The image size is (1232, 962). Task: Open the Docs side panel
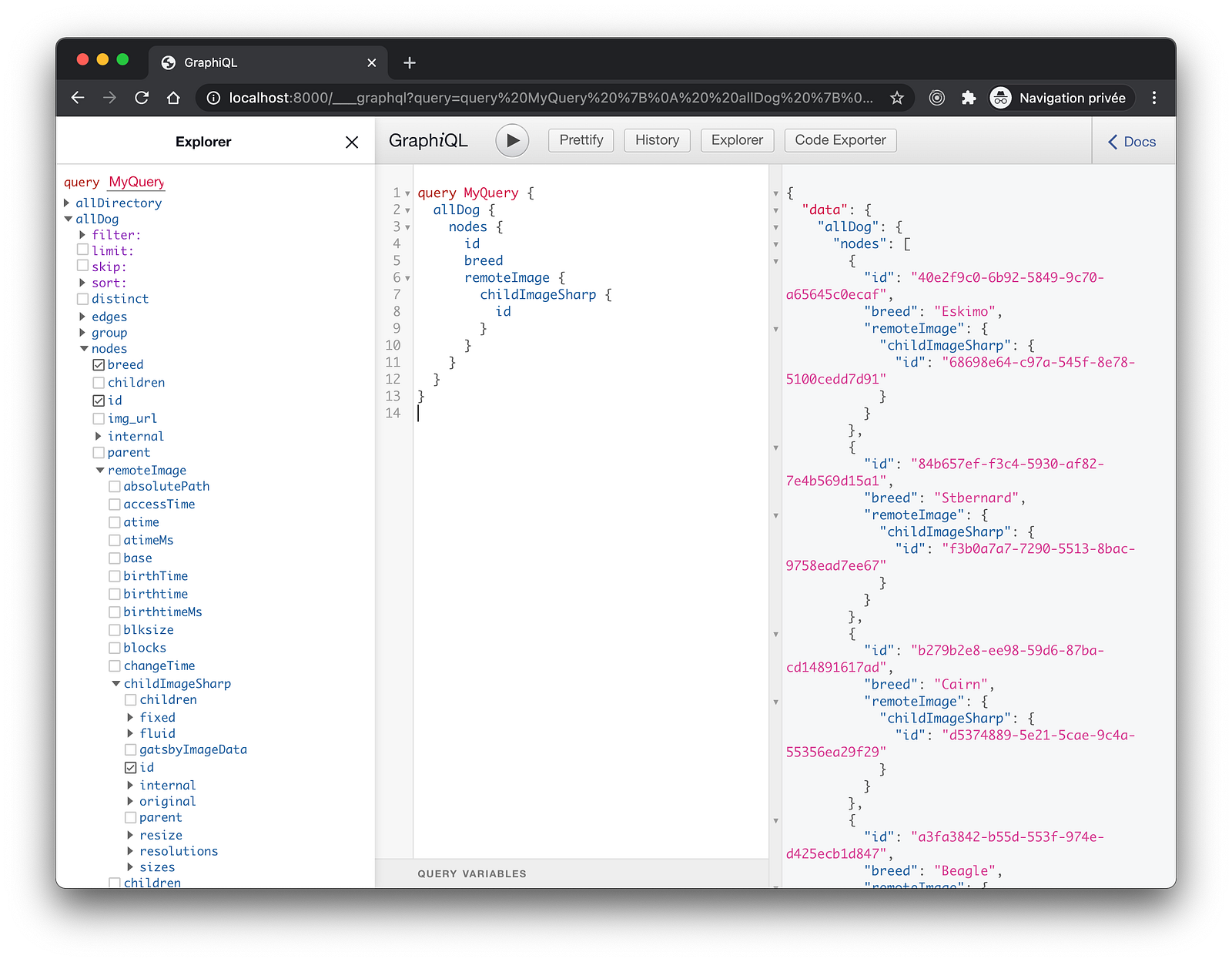point(1132,142)
